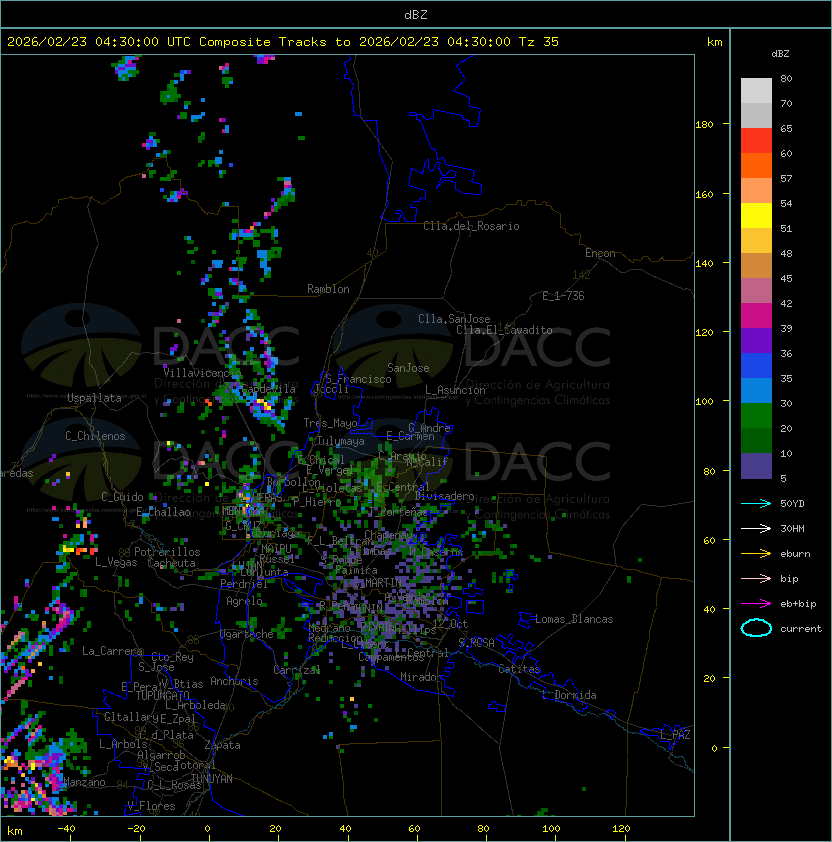Click the white 30HM arrow legend icon
Screen dimensions: 832x842
pos(756,528)
